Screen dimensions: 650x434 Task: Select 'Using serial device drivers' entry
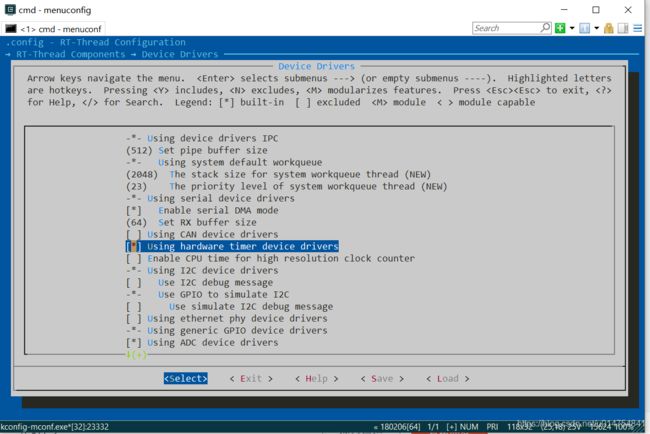click(x=210, y=198)
